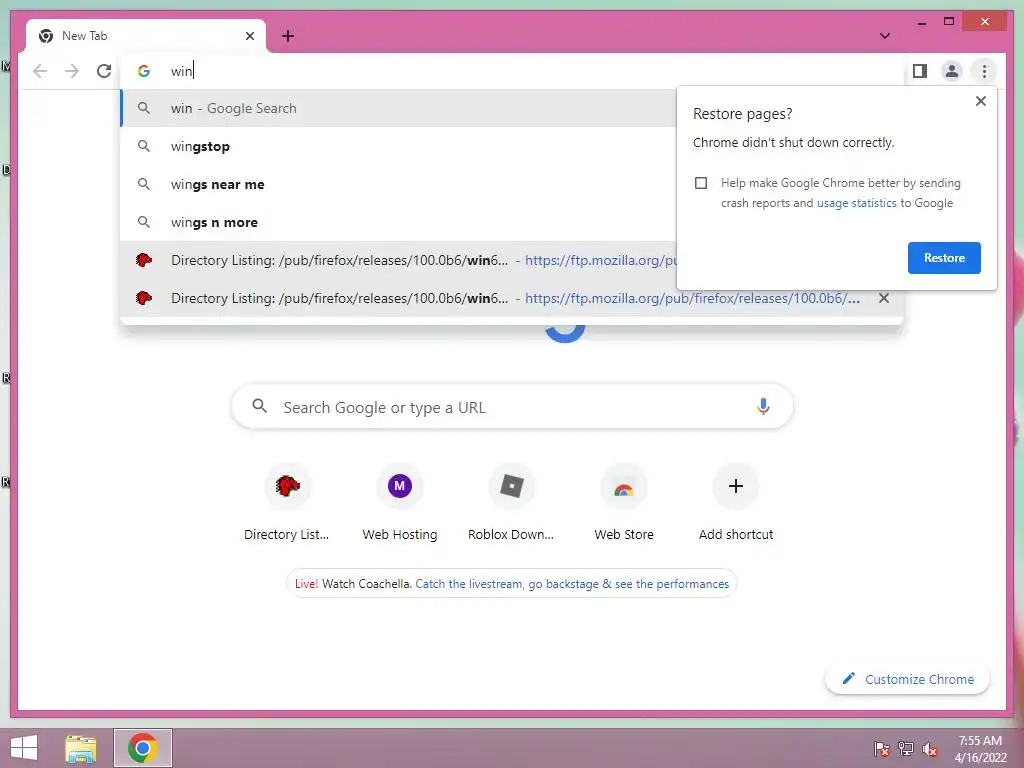1024x768 pixels.
Task: Click the Restore button
Action: pyautogui.click(x=944, y=258)
